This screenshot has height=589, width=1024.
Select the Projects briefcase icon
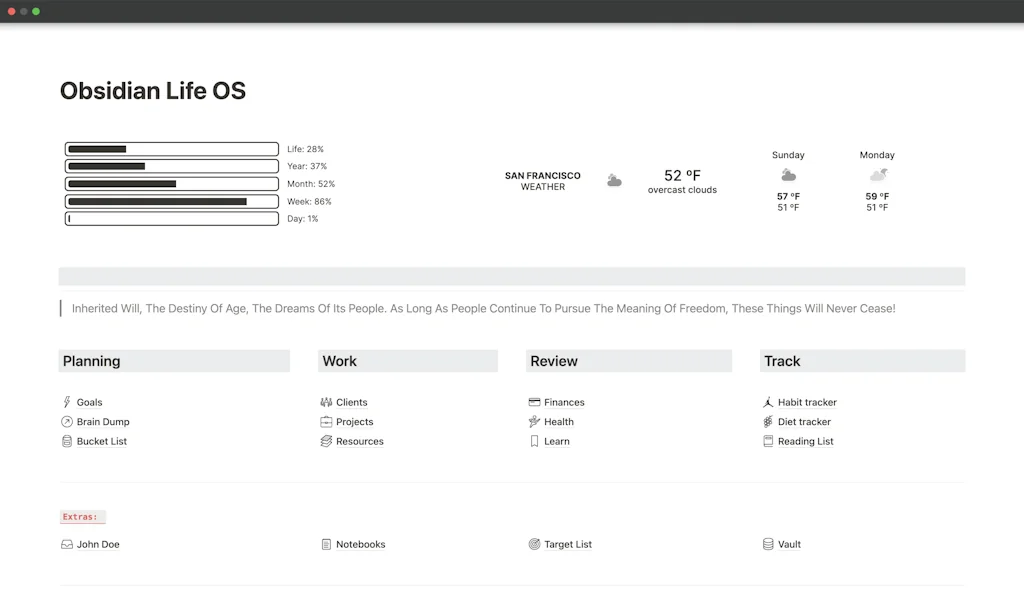(325, 421)
